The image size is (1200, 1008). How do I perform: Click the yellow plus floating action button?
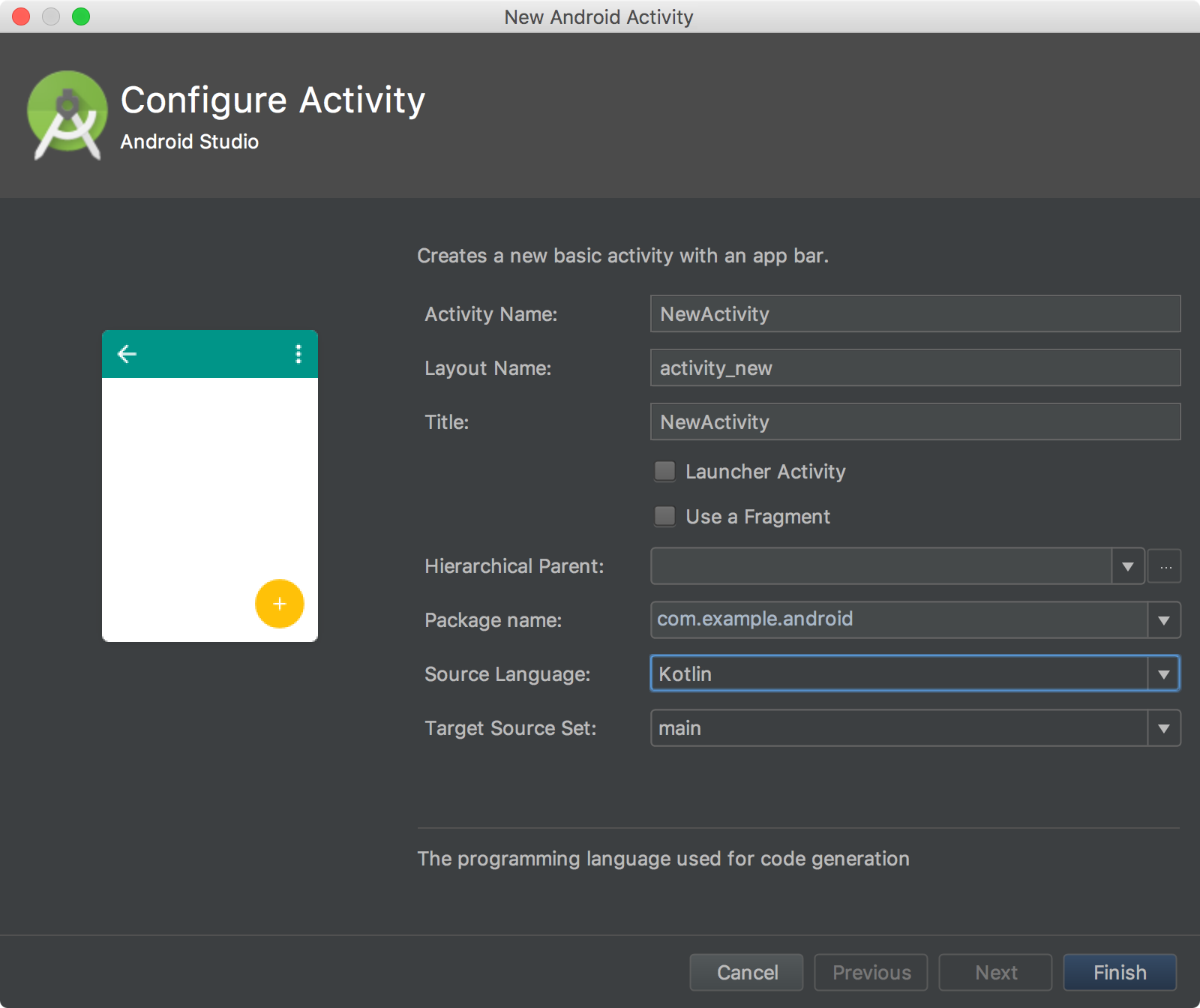279,604
